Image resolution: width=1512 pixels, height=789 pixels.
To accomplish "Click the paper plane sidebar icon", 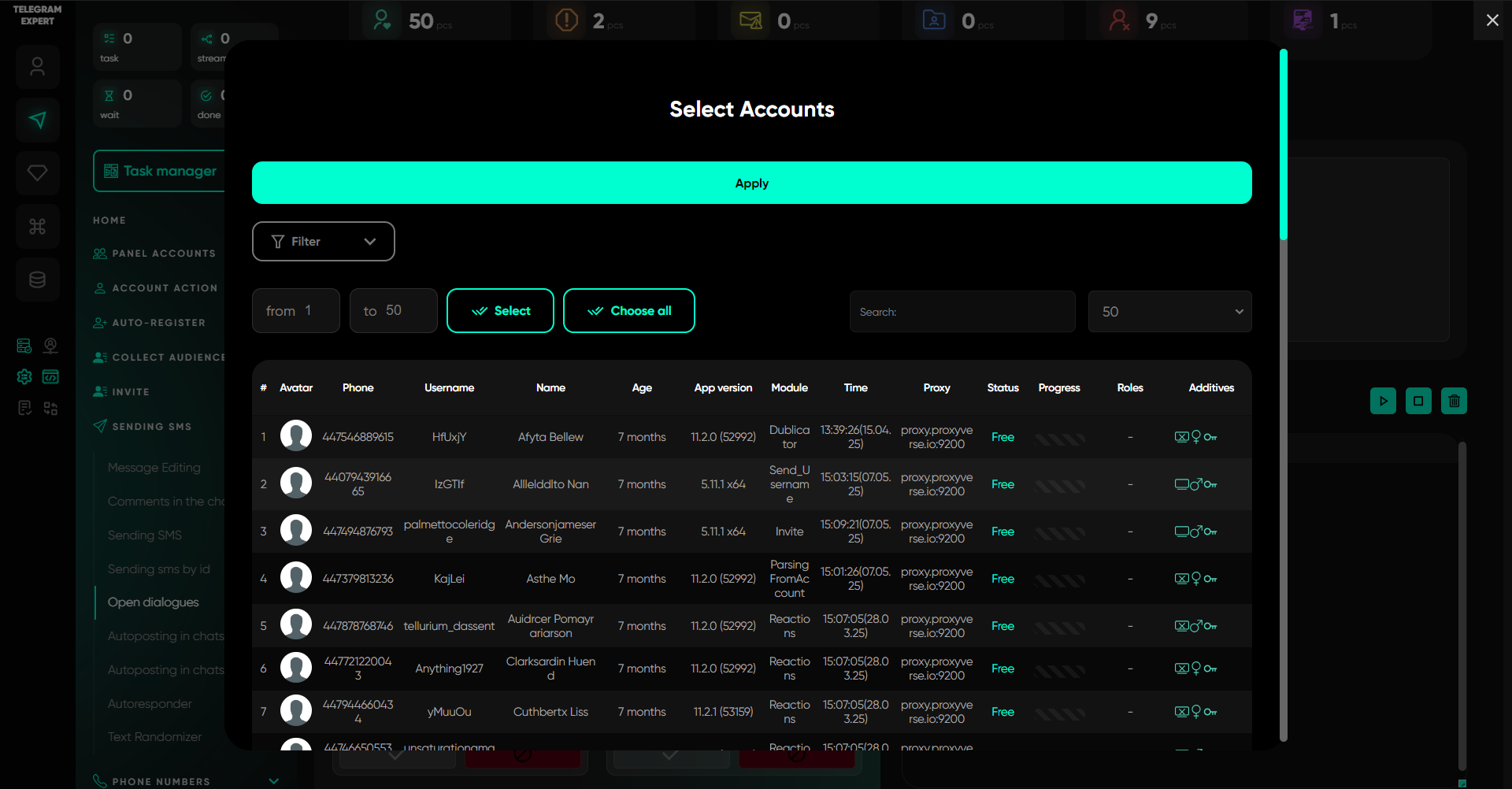I will (37, 120).
